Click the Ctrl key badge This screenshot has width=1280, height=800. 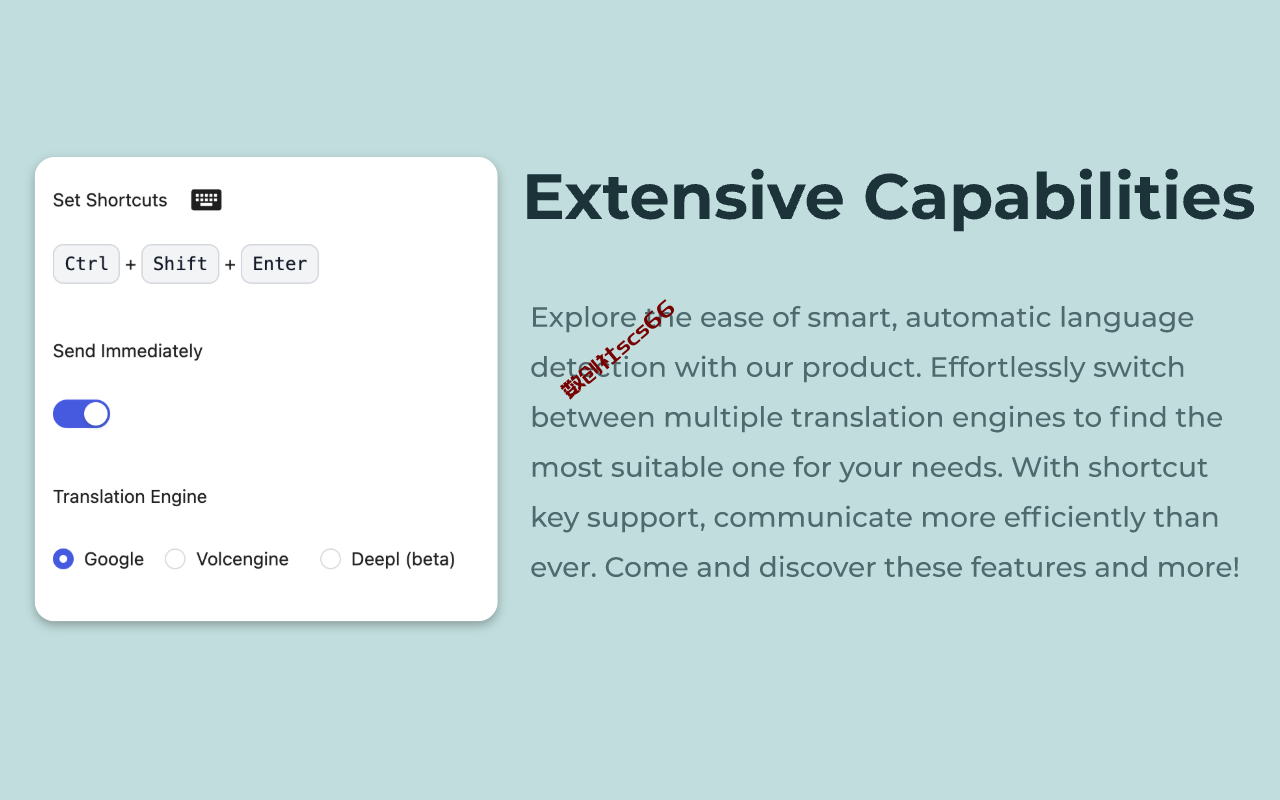[86, 264]
